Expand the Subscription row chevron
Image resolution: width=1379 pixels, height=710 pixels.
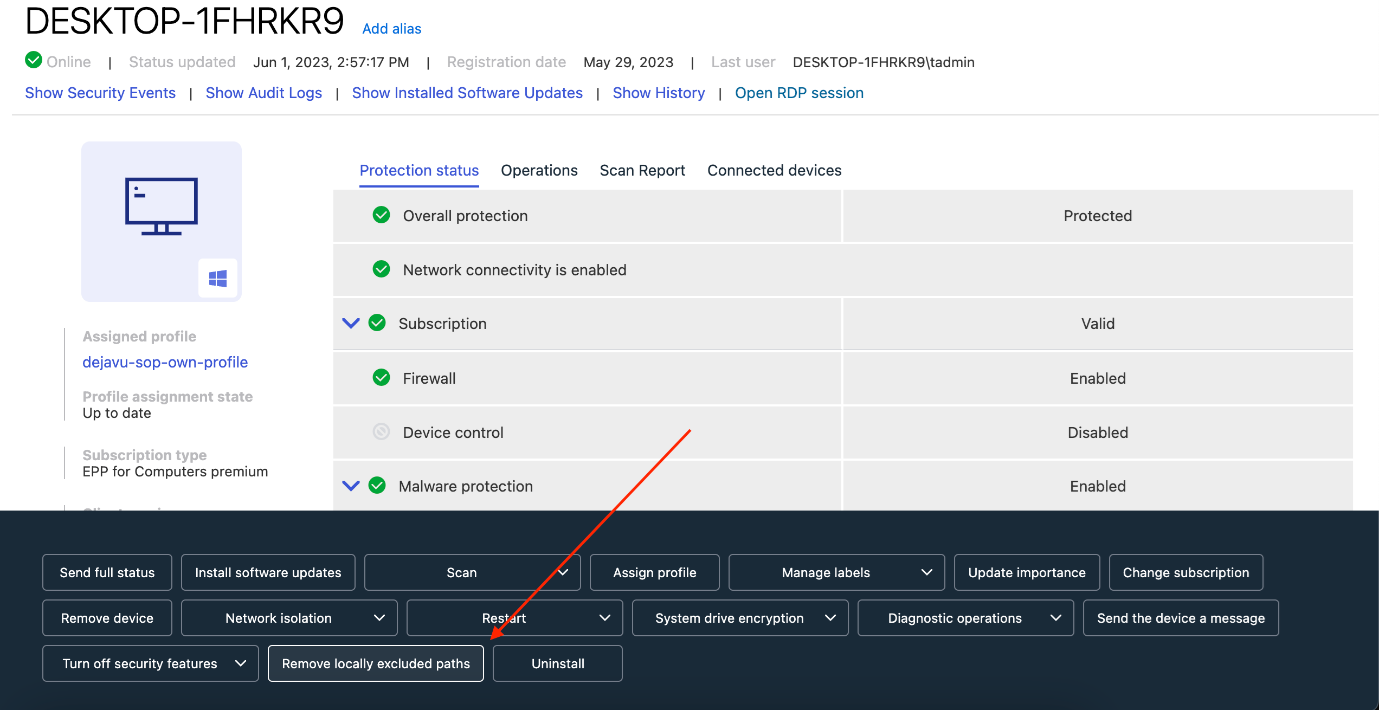[x=350, y=323]
